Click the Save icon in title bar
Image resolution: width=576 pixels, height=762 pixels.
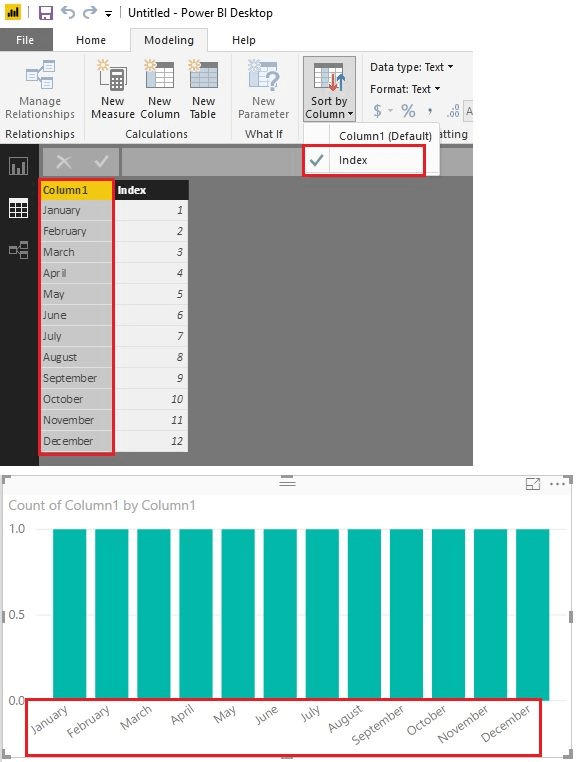click(46, 13)
